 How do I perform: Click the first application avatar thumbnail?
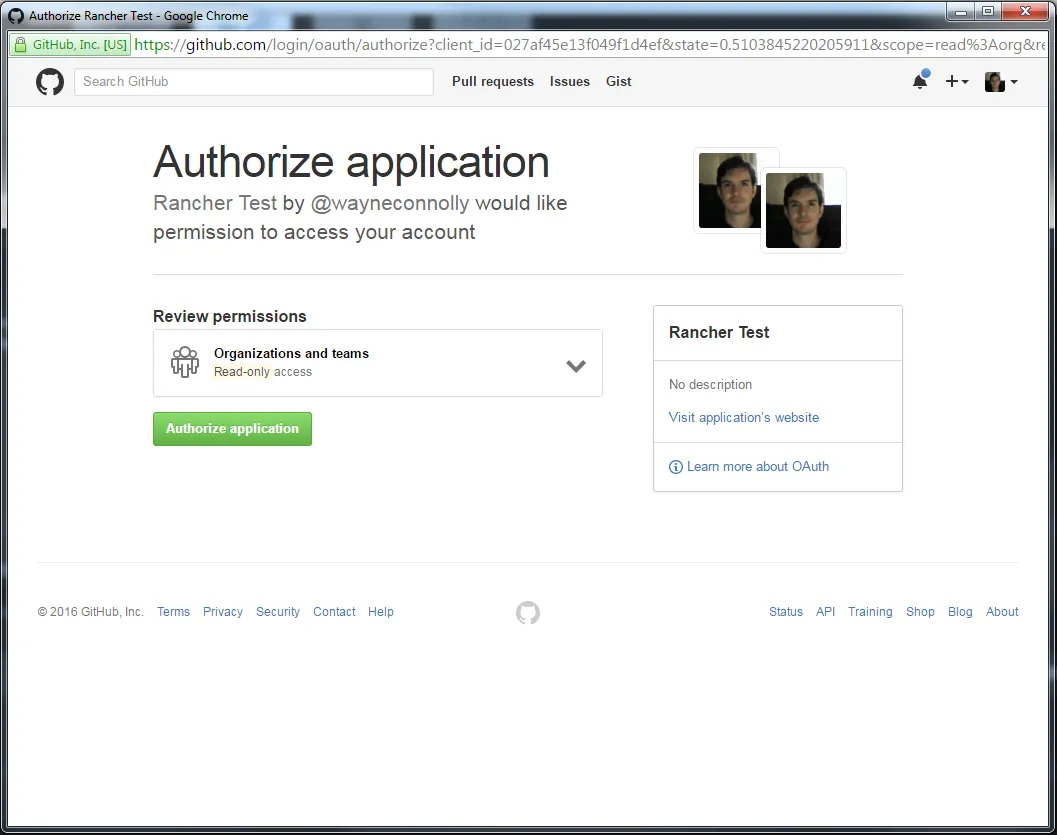coord(729,191)
